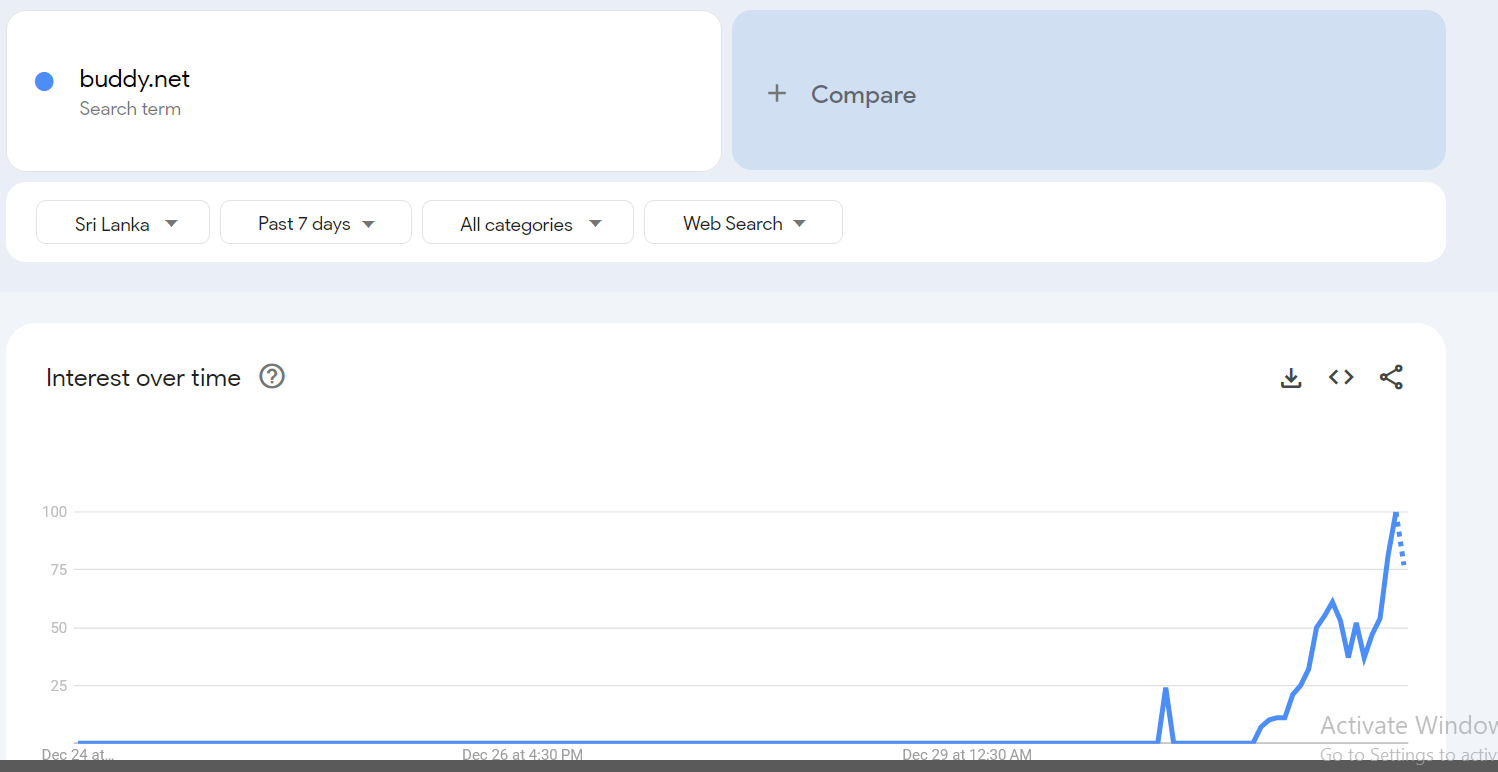Screen dimensions: 1498x772
Task: Open the Web Search type dropdown
Action: (x=743, y=223)
